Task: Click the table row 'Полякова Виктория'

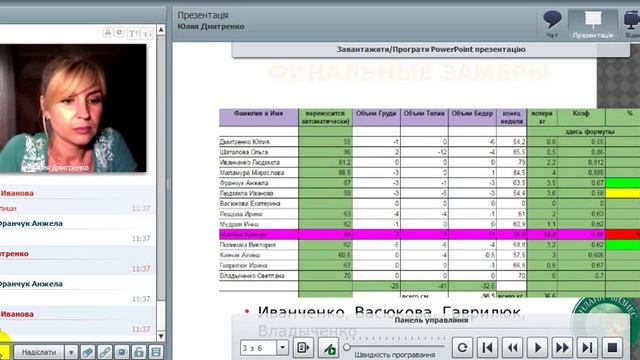Action: point(429,244)
